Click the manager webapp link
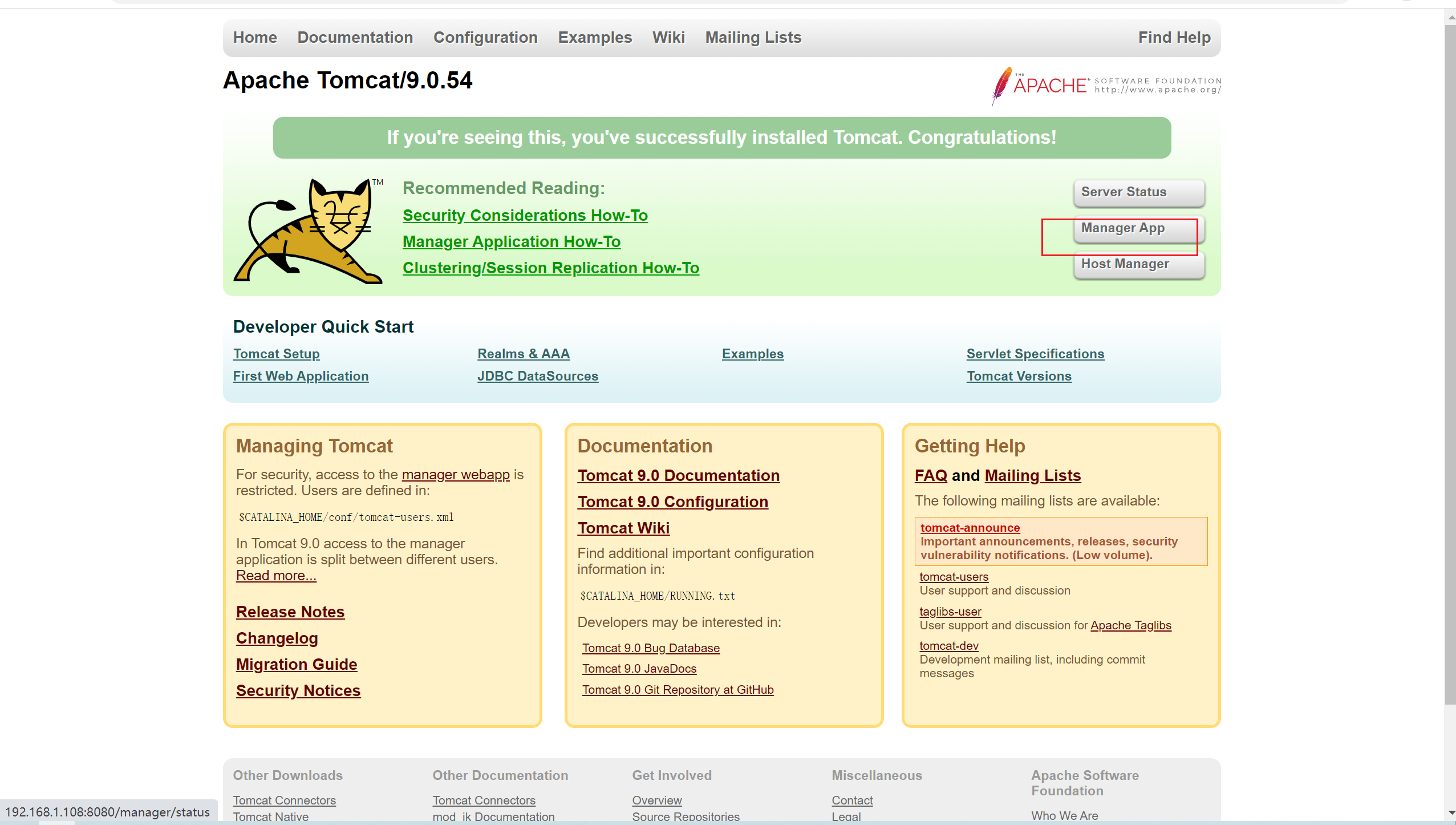 pos(455,475)
